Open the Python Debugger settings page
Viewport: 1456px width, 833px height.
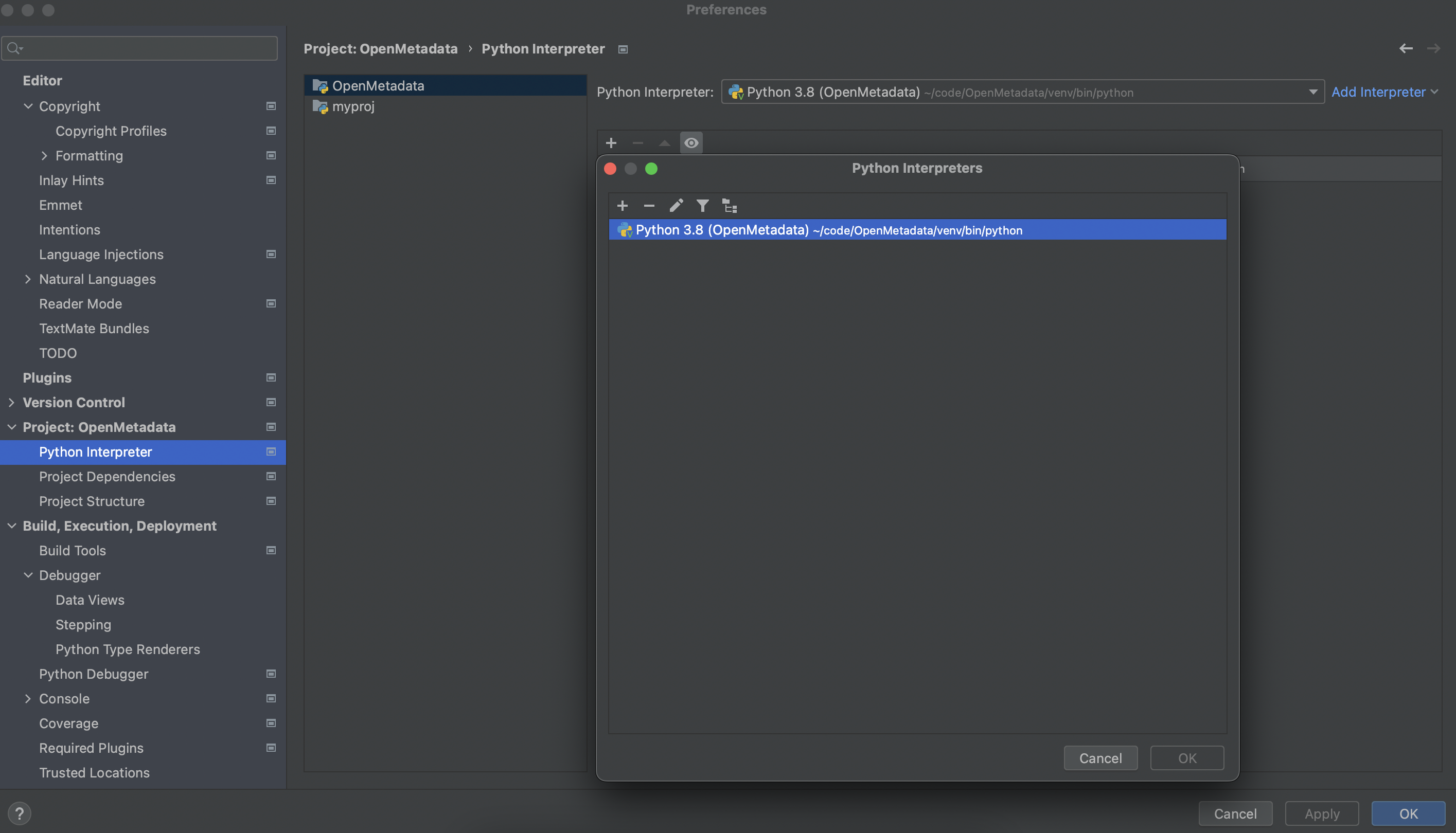93,674
